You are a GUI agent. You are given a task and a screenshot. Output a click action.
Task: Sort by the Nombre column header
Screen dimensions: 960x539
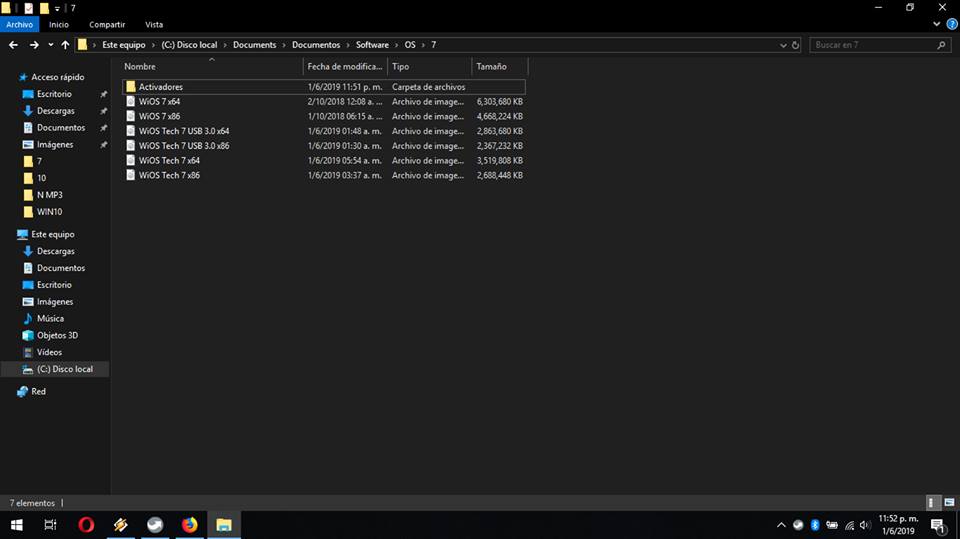(211, 66)
